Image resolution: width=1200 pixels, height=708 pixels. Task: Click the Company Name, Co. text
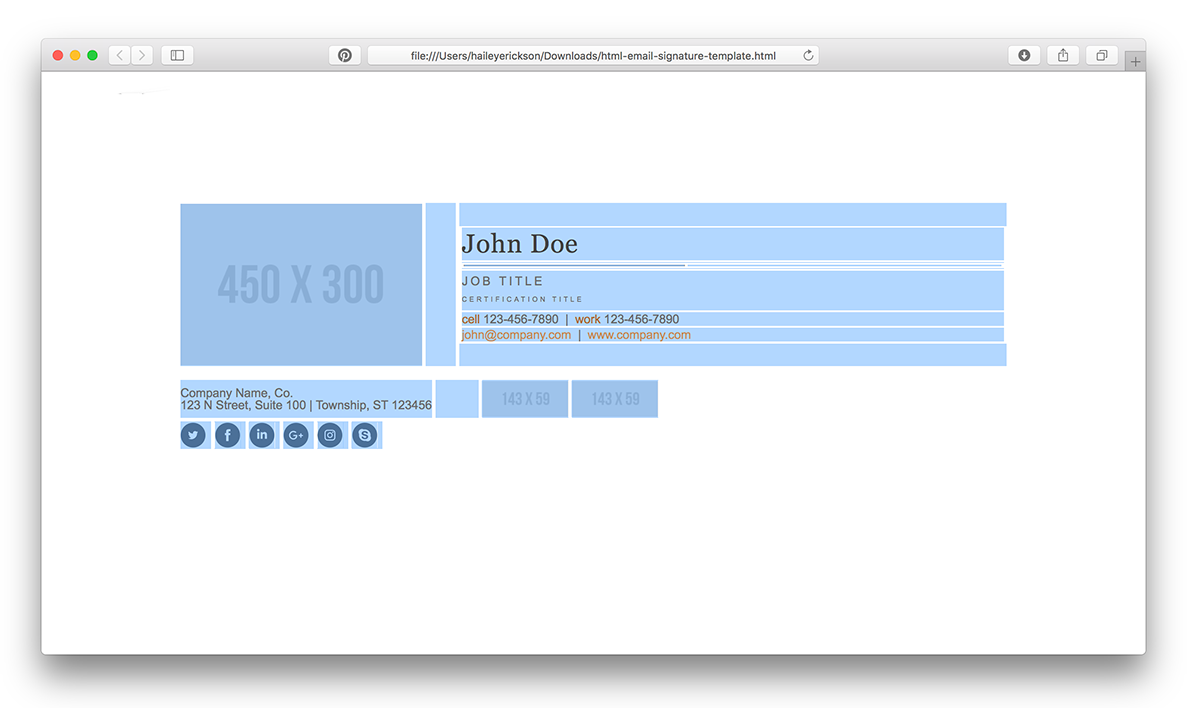click(x=237, y=393)
